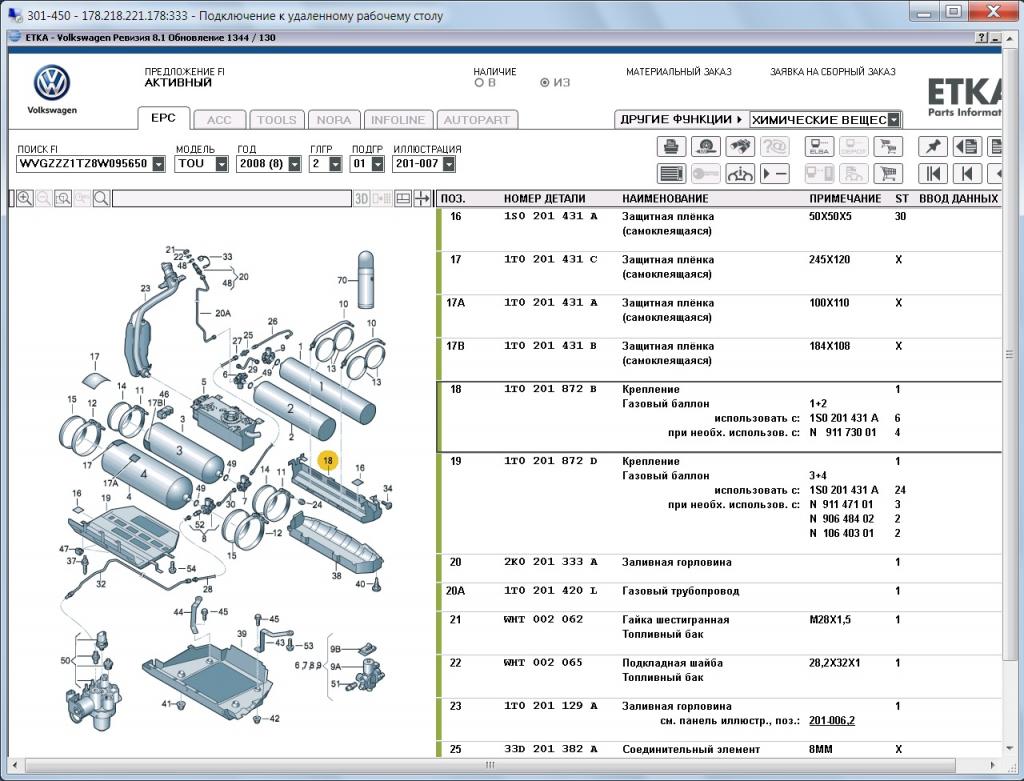Toggle the split-panel layout icon
Screen dimensions: 1024x781
[403, 199]
